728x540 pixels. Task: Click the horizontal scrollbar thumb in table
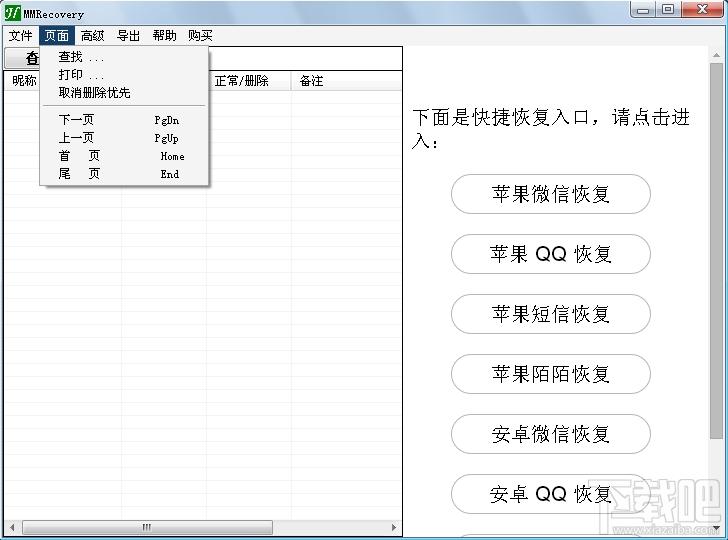coord(147,527)
